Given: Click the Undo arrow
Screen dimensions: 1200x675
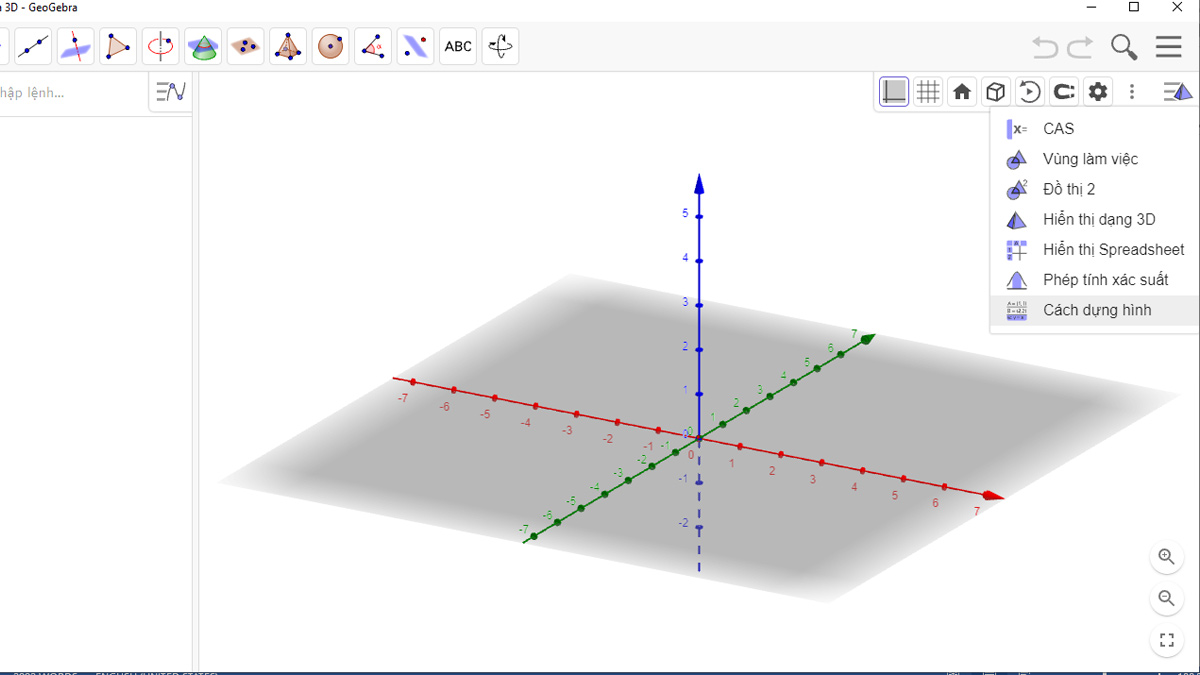Looking at the screenshot, I should click(1045, 47).
